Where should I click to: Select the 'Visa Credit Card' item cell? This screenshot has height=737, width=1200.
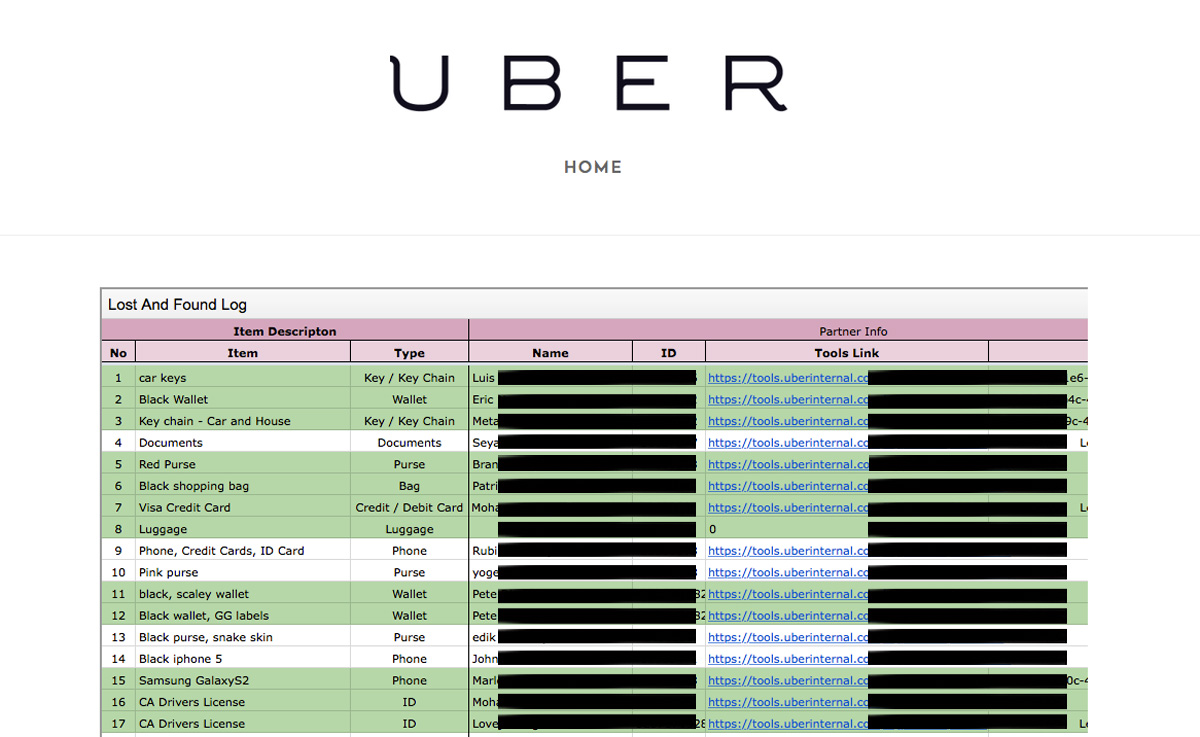coord(243,508)
